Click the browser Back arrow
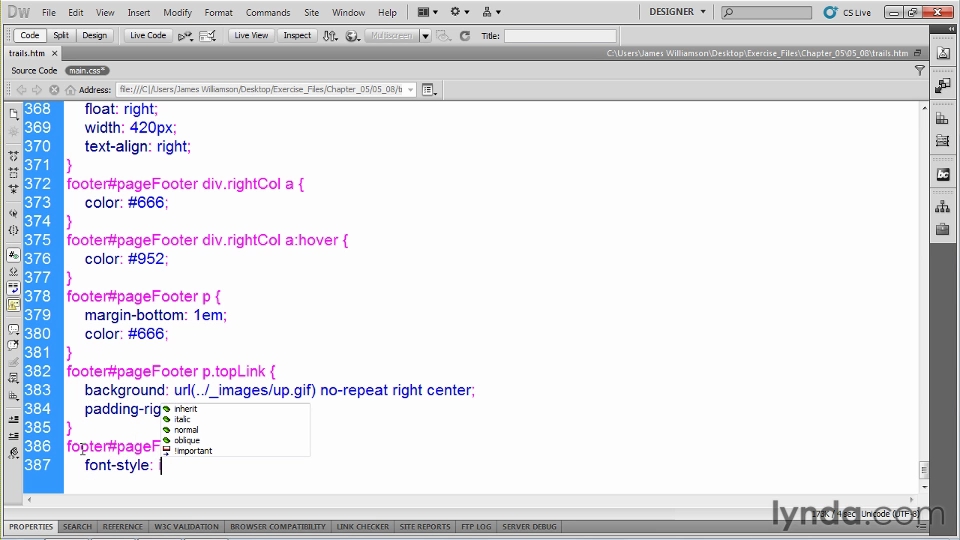 21,89
